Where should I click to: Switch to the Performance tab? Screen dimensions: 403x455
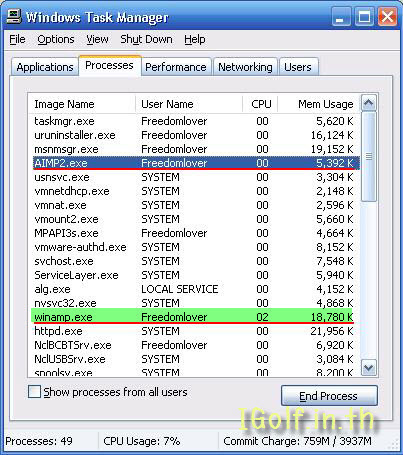point(176,67)
